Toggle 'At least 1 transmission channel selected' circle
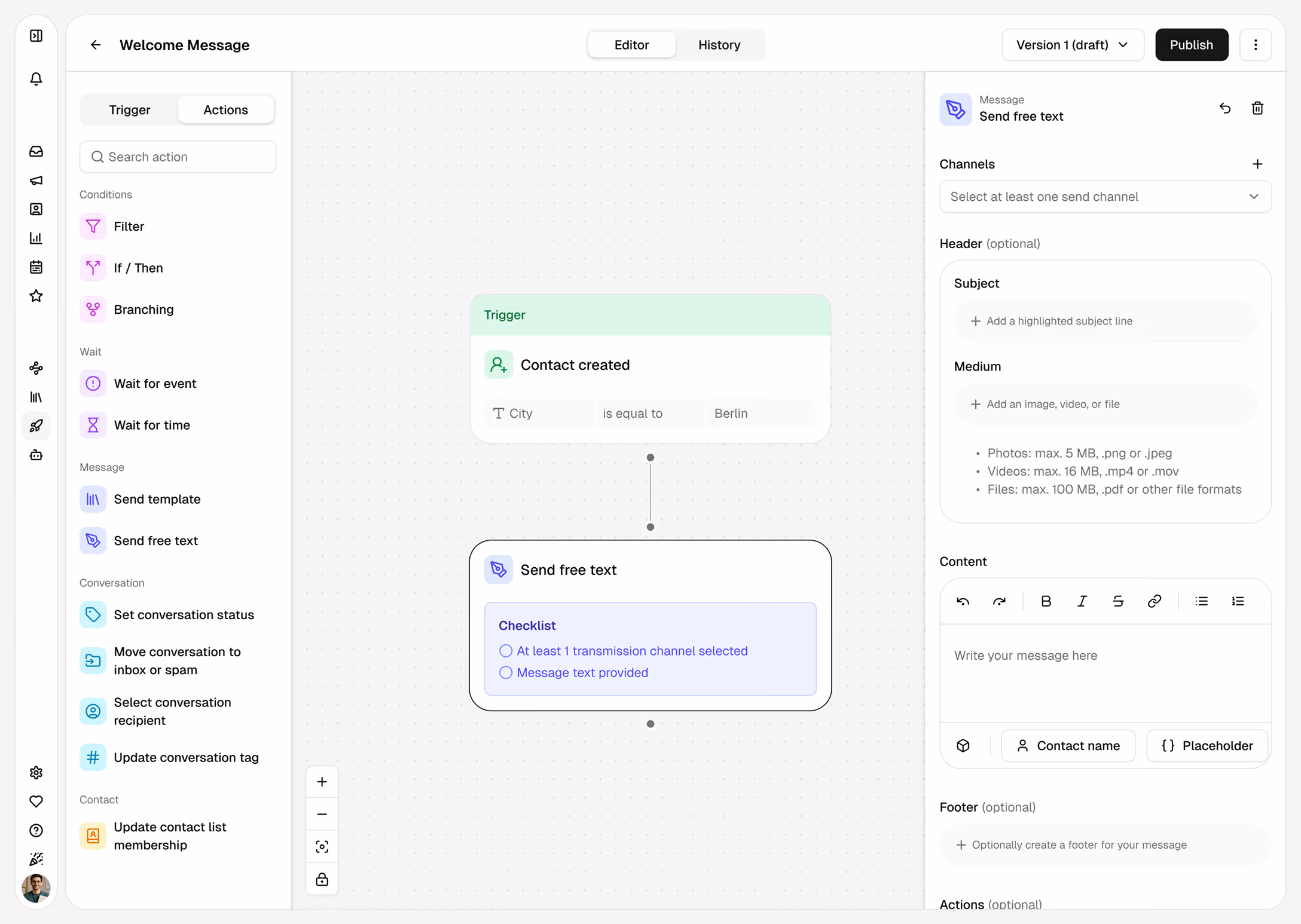This screenshot has width=1301, height=924. click(x=506, y=651)
